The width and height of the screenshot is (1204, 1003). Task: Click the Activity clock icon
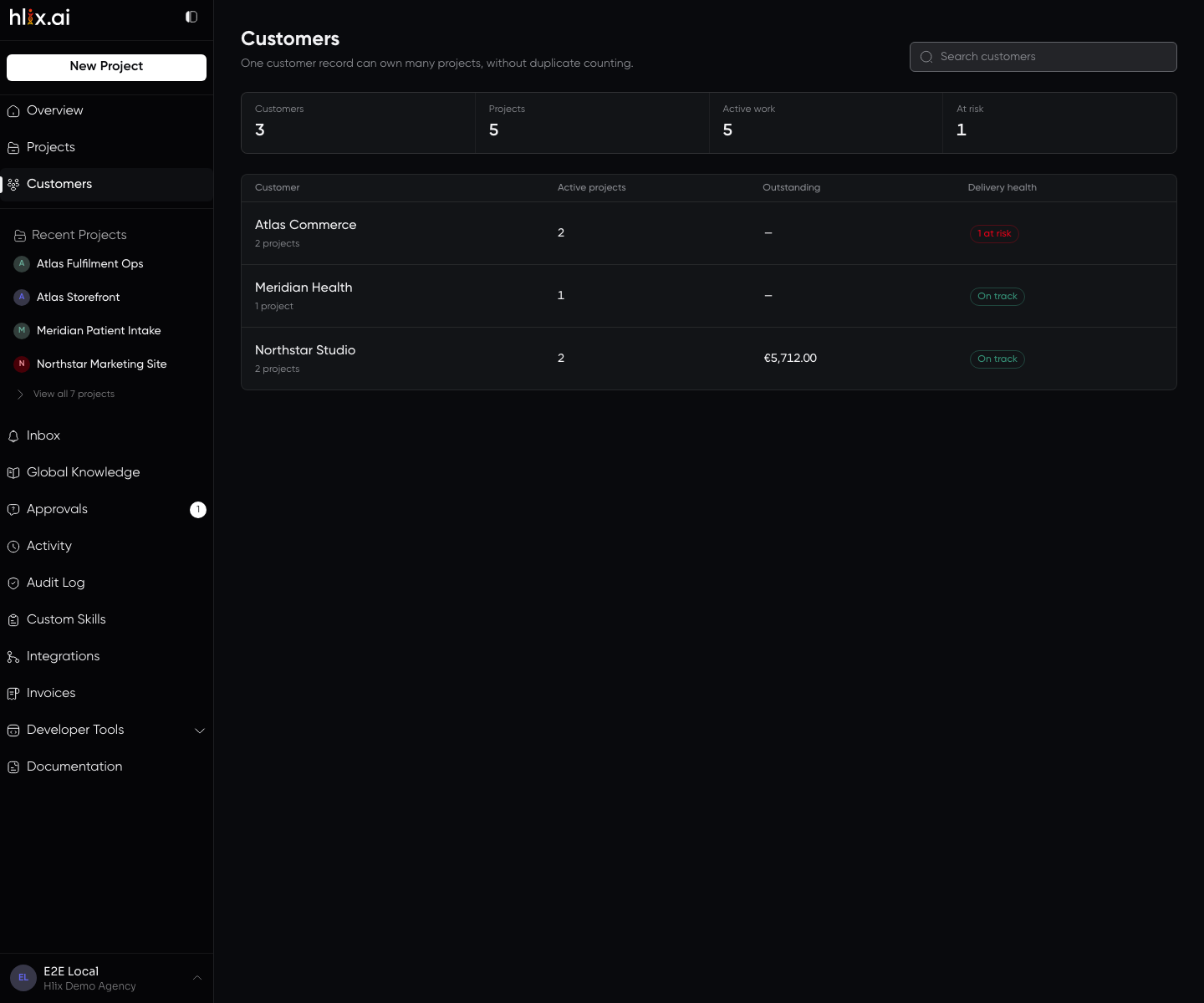pyautogui.click(x=13, y=547)
